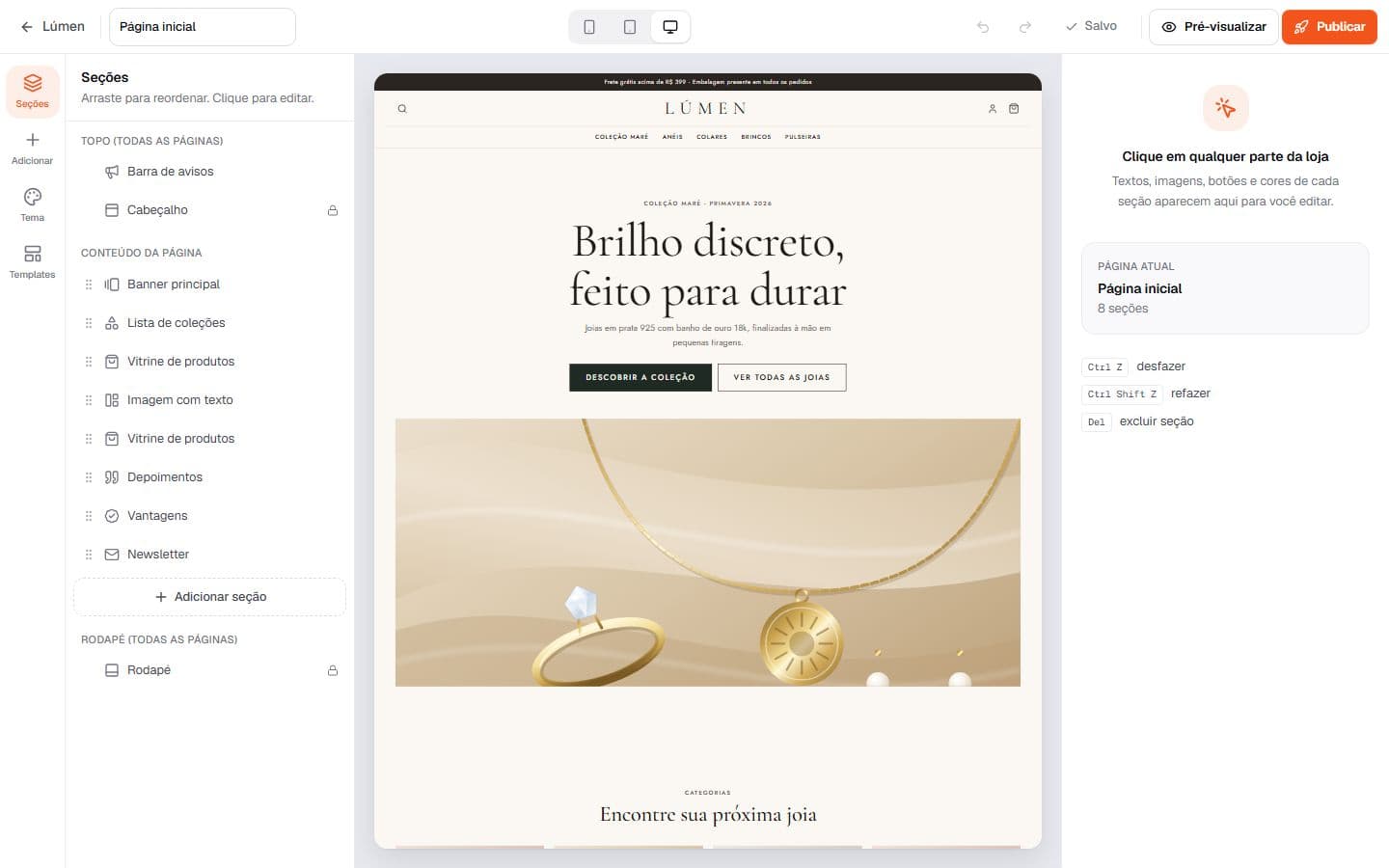Click the cursor-click icon in right panel

click(x=1226, y=108)
